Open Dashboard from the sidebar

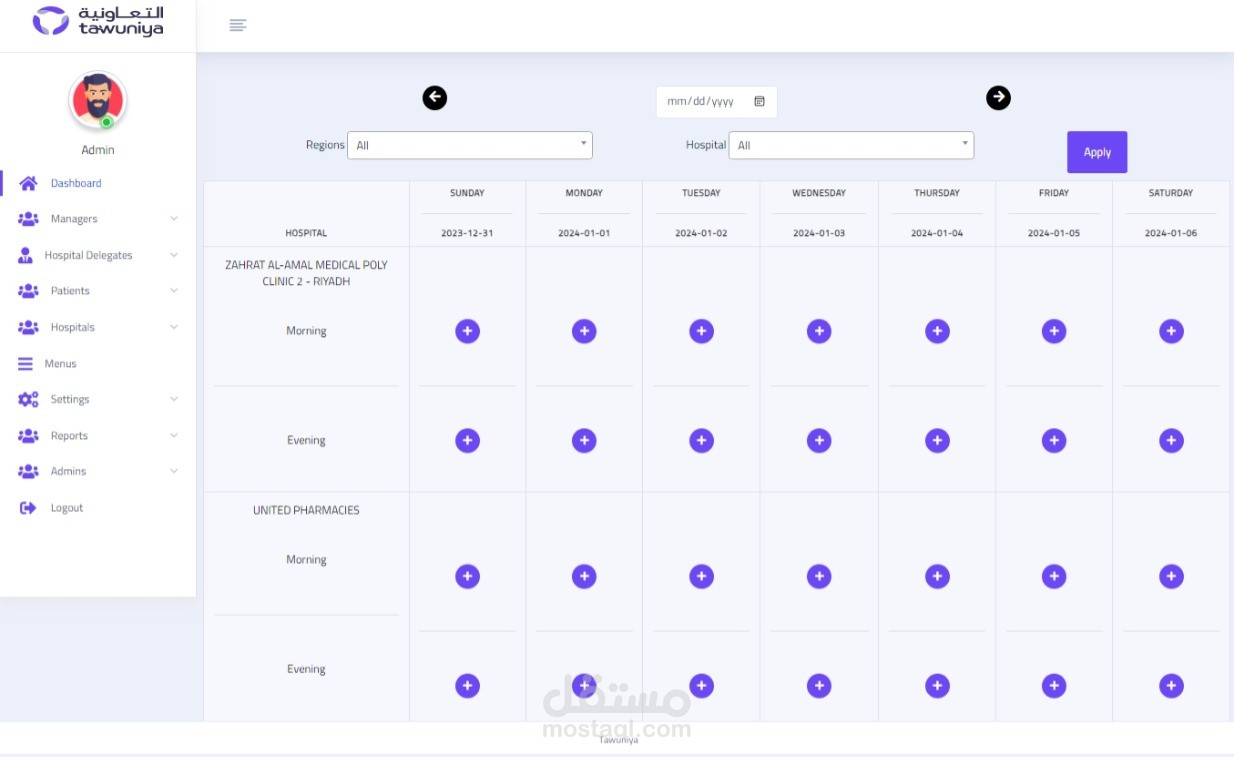(x=75, y=184)
